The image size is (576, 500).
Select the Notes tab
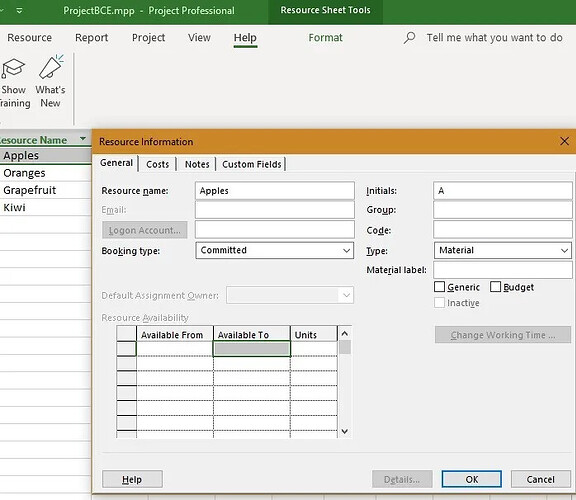coord(197,164)
